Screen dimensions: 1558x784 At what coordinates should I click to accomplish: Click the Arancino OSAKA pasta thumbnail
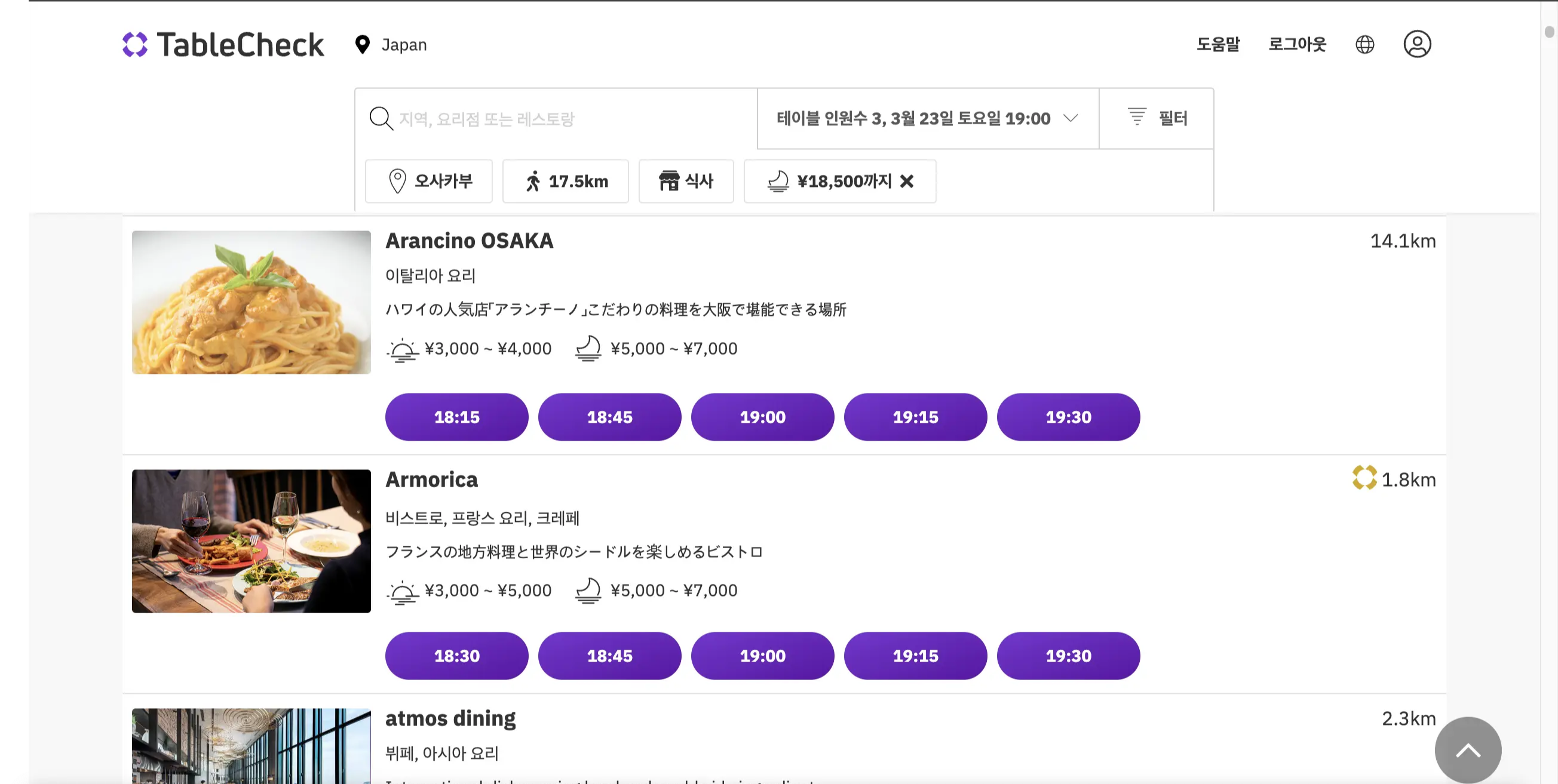click(x=251, y=302)
